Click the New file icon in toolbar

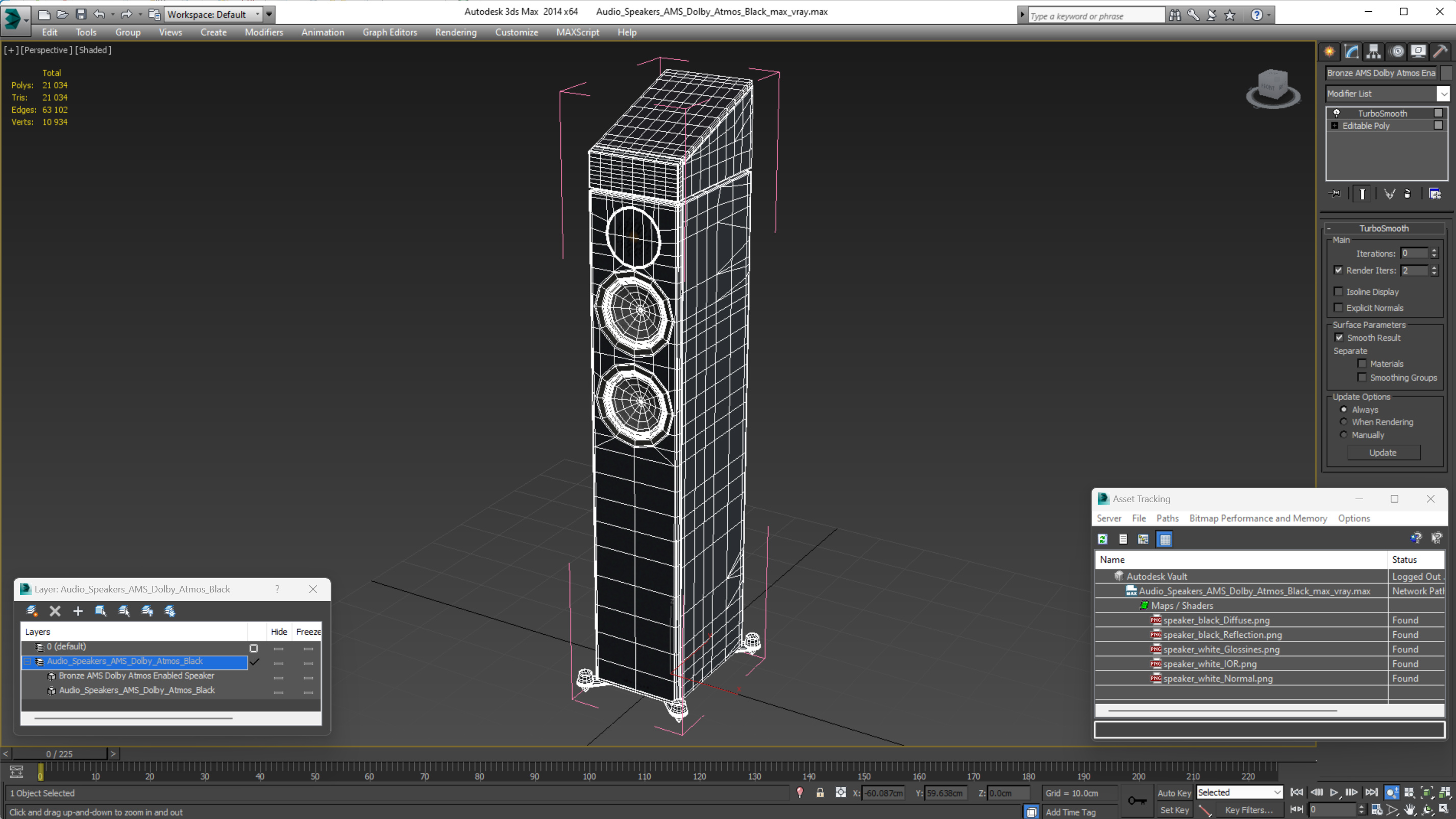point(44,14)
